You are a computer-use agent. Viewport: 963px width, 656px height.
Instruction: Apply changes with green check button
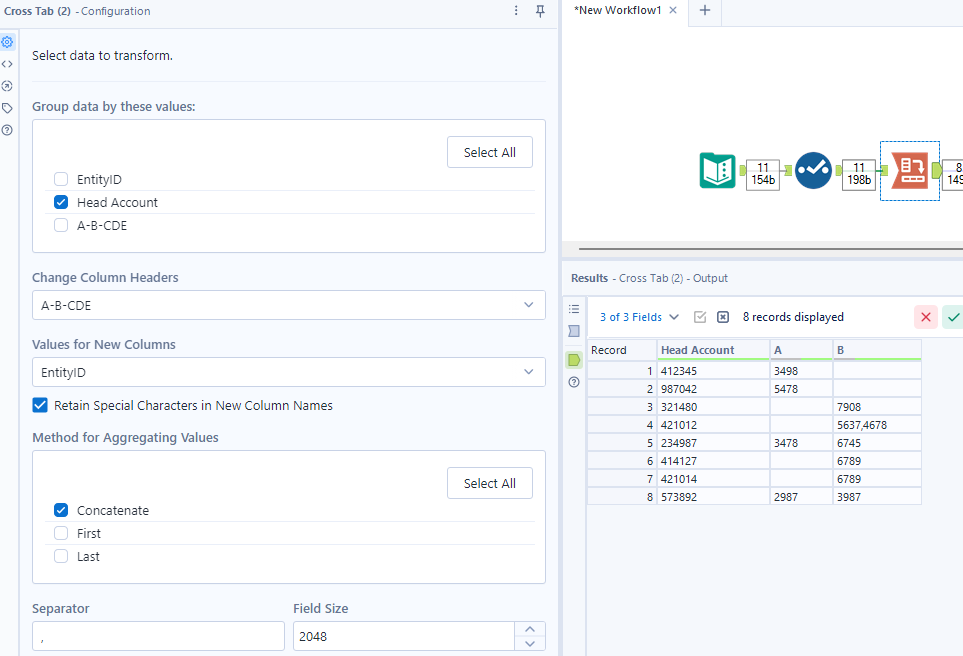click(x=953, y=317)
